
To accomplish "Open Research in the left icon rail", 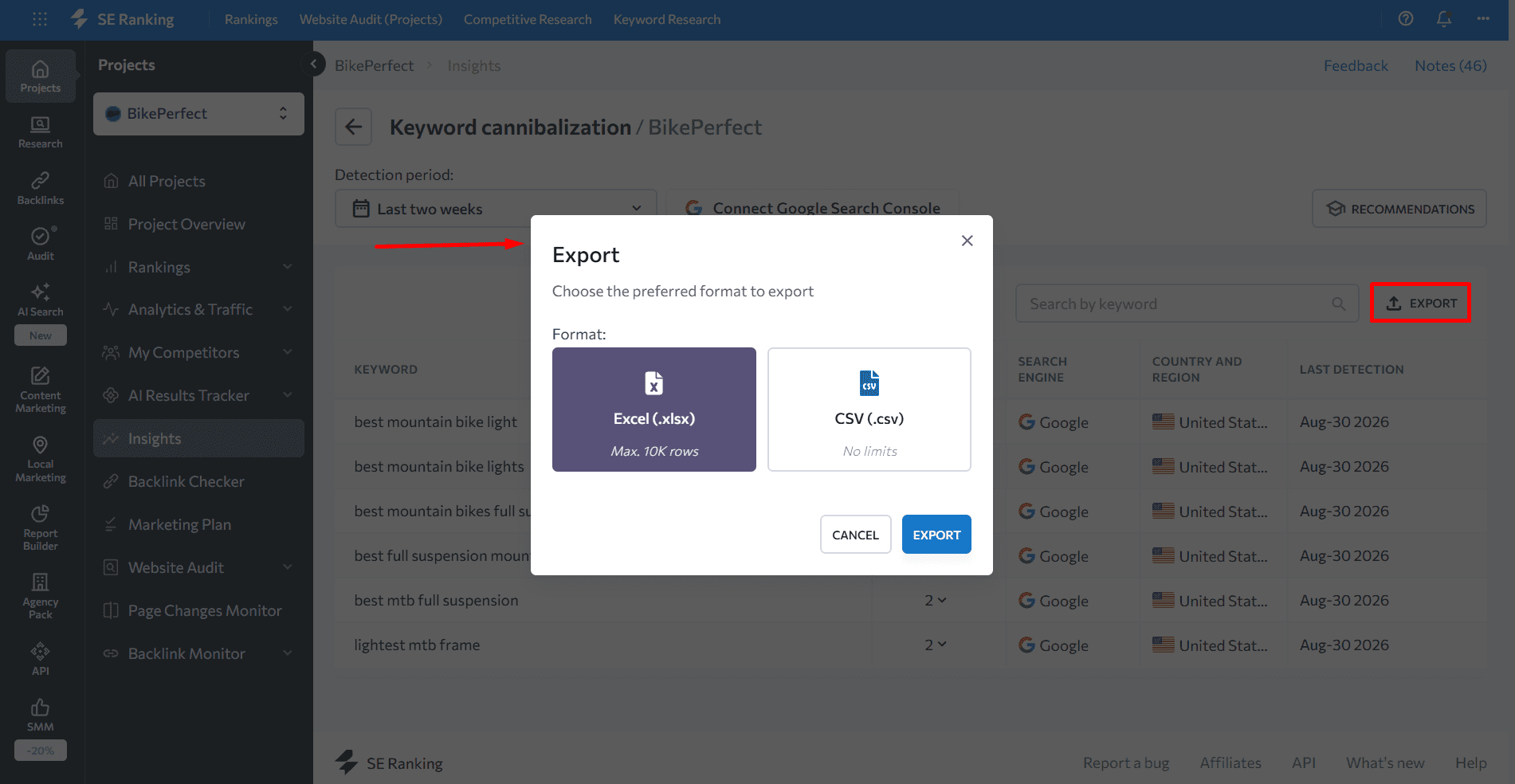I will 41,133.
